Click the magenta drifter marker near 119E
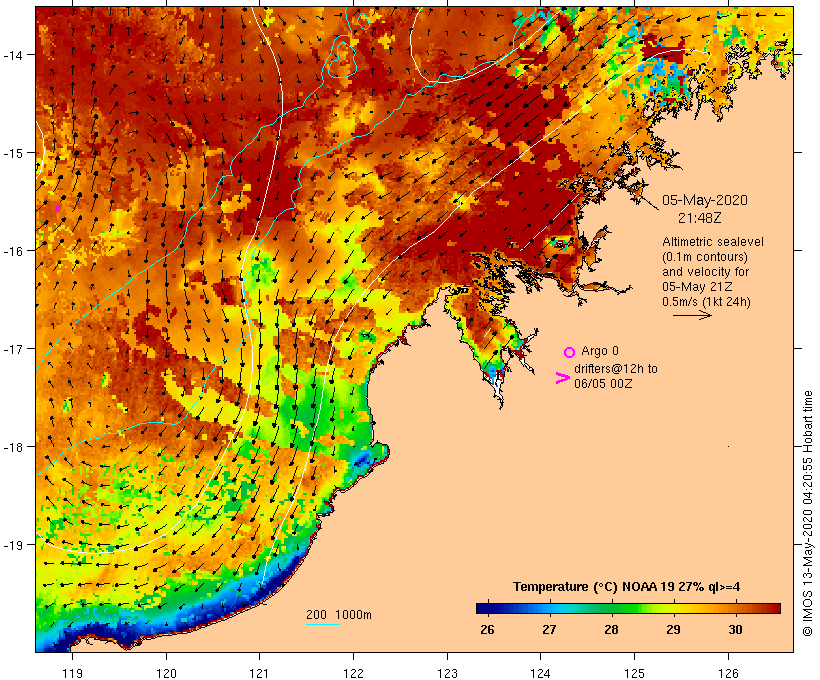 coord(58,208)
